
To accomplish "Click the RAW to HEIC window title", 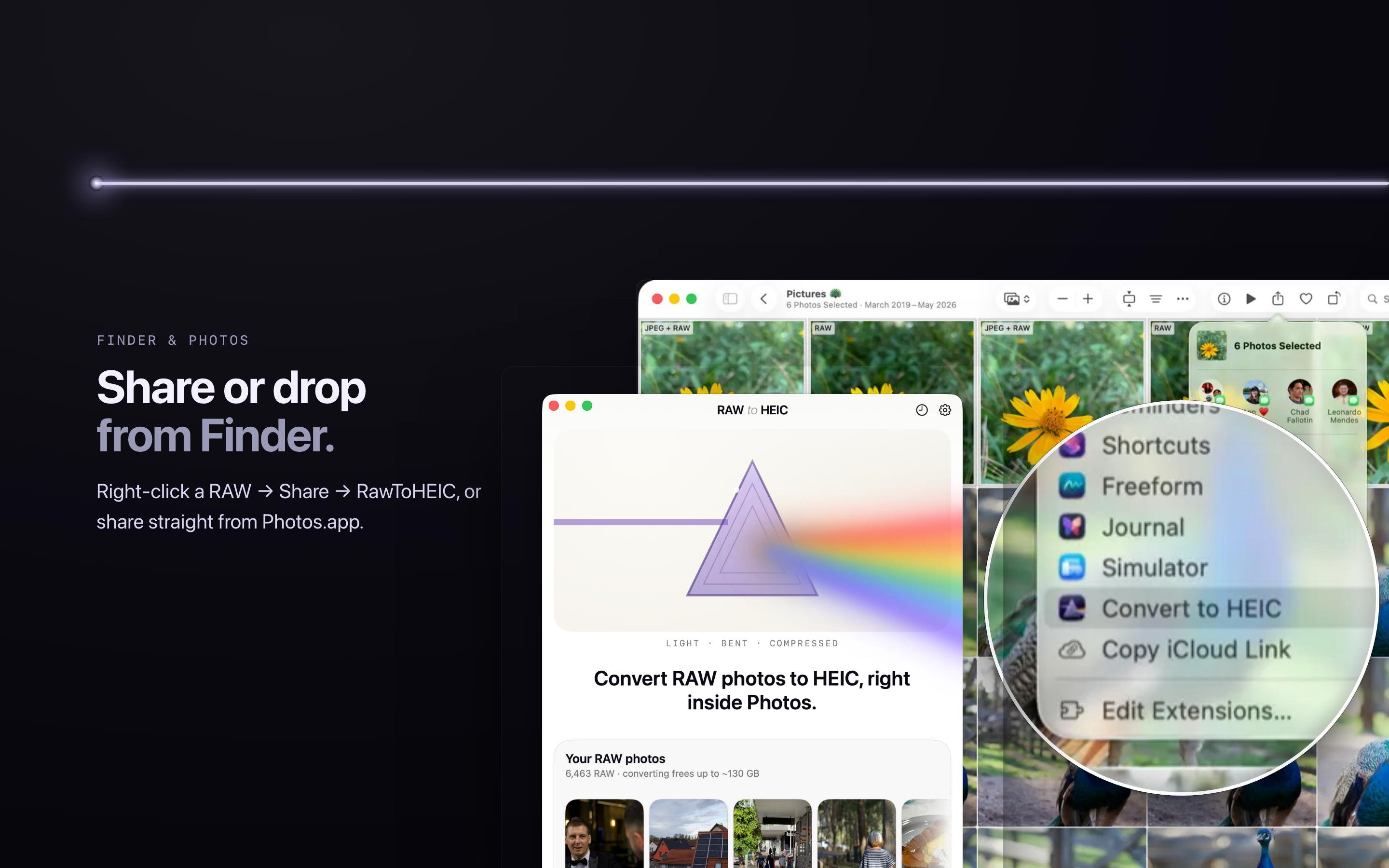I will coord(752,410).
